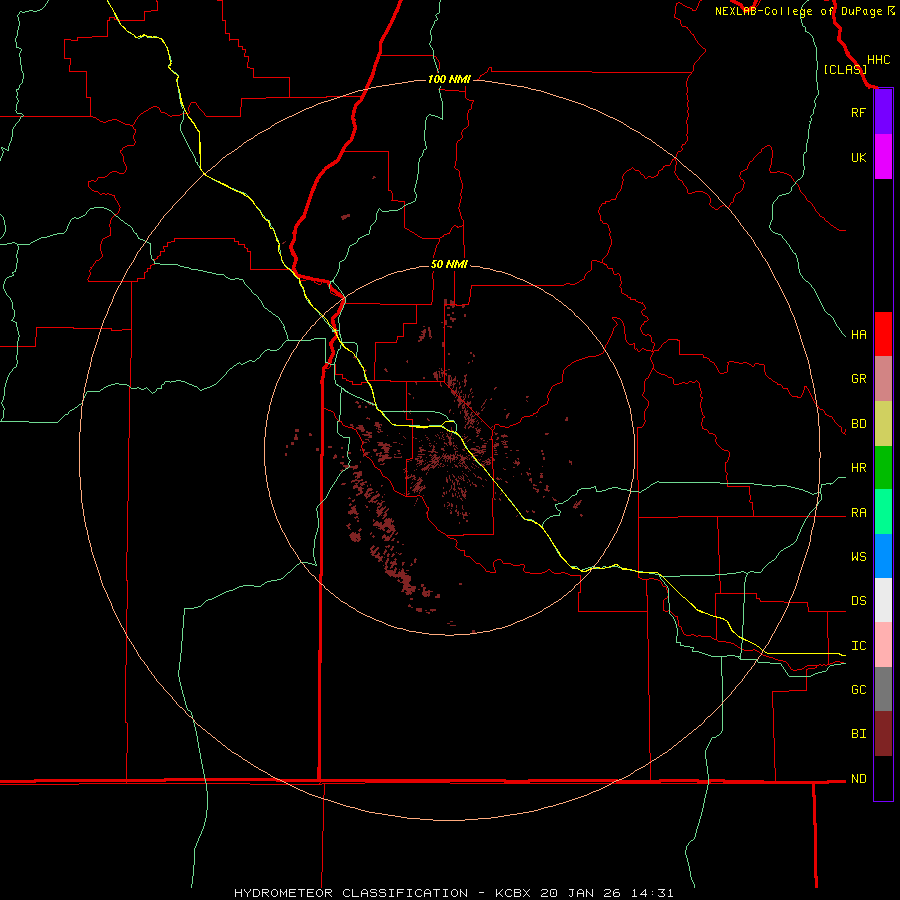Click the IC legend label
Viewport: 900px width, 900px height.
click(x=858, y=646)
